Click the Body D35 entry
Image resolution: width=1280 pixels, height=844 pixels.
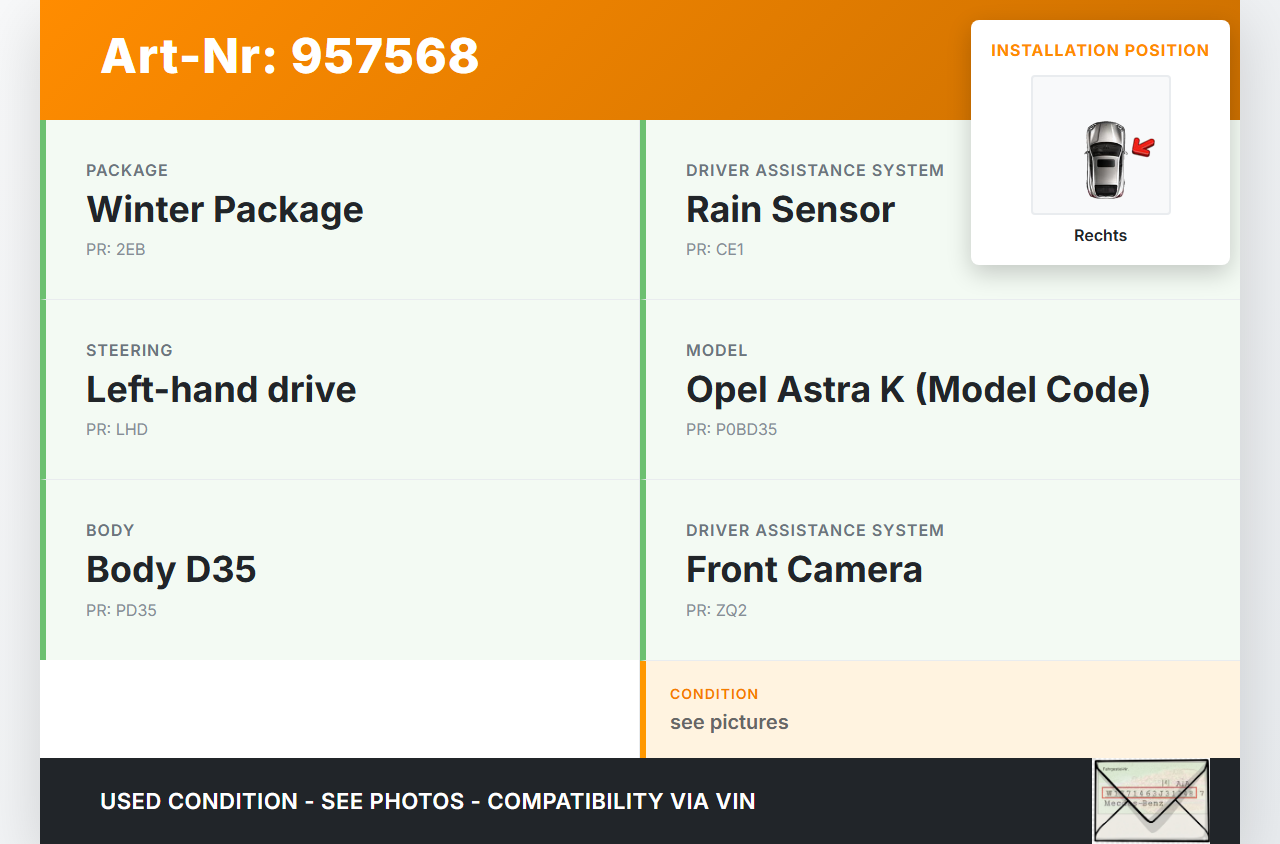171,570
